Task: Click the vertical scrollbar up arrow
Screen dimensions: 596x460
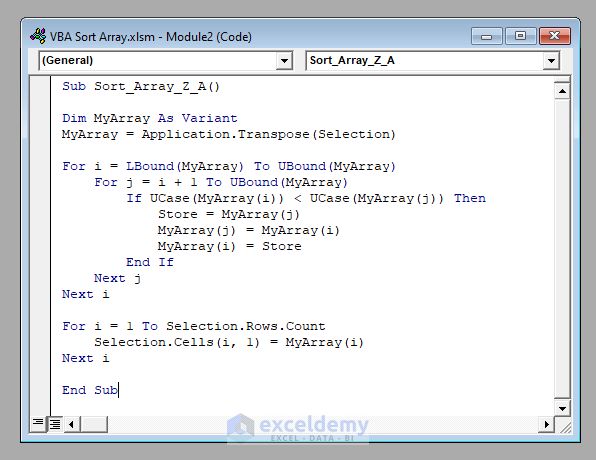Action: [x=562, y=91]
